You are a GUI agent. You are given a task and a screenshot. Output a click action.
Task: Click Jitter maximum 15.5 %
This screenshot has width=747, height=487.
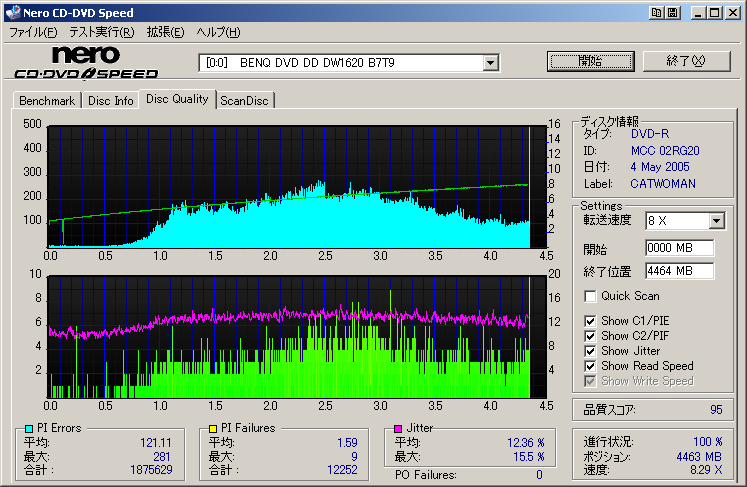click(x=528, y=457)
